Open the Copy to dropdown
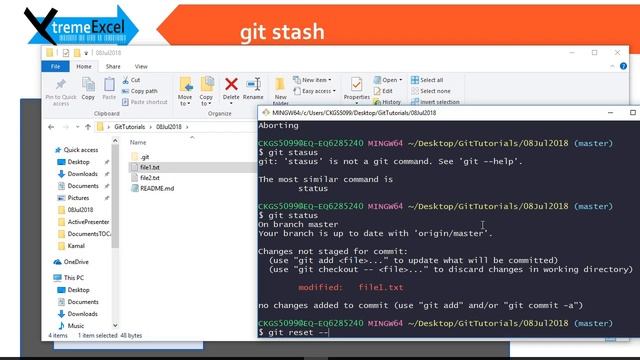The width and height of the screenshot is (640, 360). pyautogui.click(x=206, y=100)
